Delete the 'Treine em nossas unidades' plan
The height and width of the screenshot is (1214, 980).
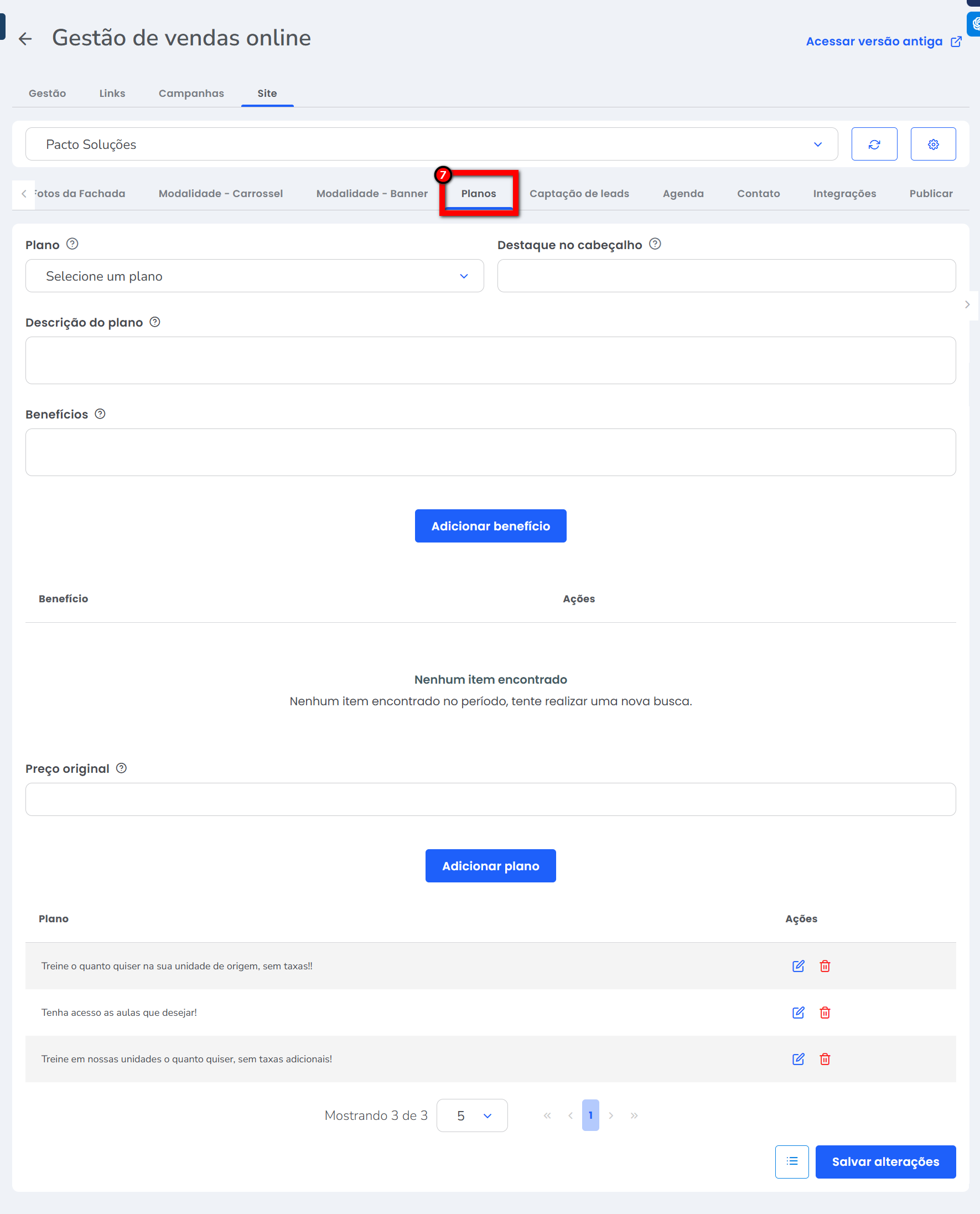click(x=824, y=1058)
